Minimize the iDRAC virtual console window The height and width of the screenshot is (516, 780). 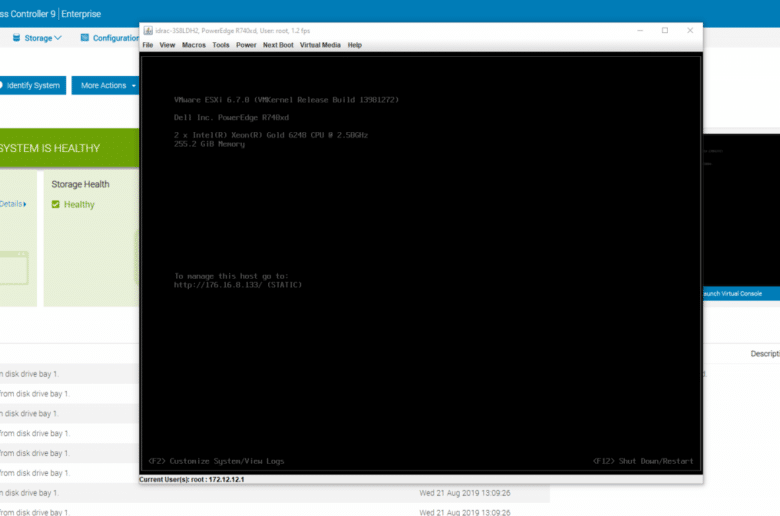click(x=640, y=30)
